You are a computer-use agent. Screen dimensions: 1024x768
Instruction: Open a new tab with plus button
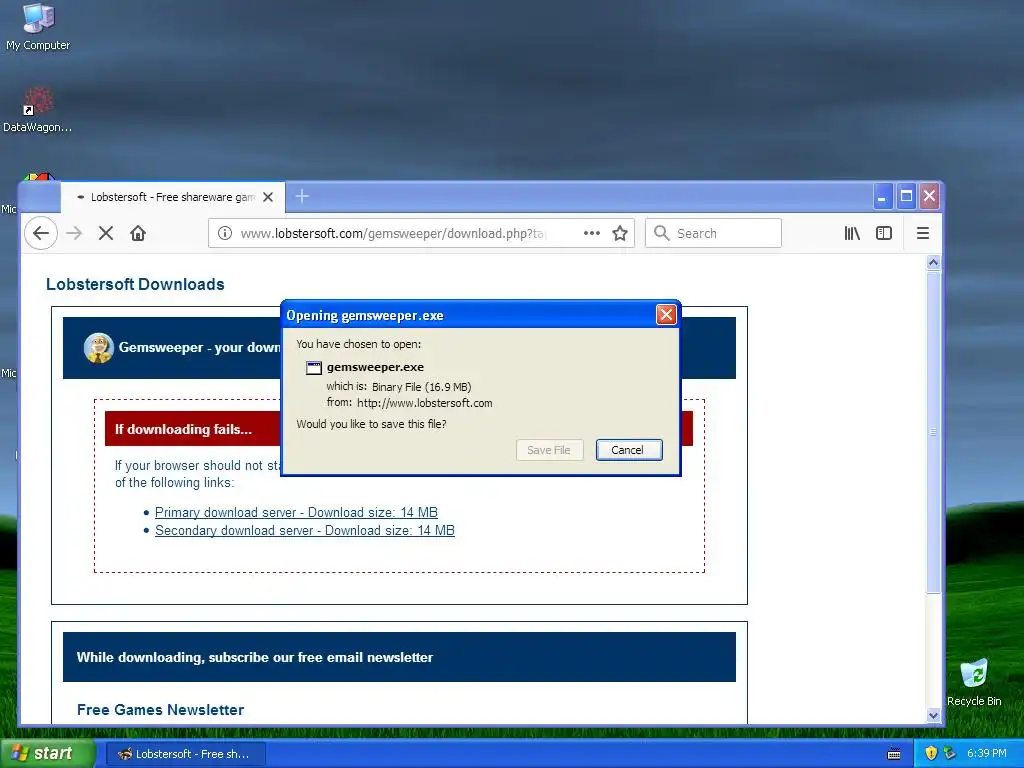pos(302,196)
